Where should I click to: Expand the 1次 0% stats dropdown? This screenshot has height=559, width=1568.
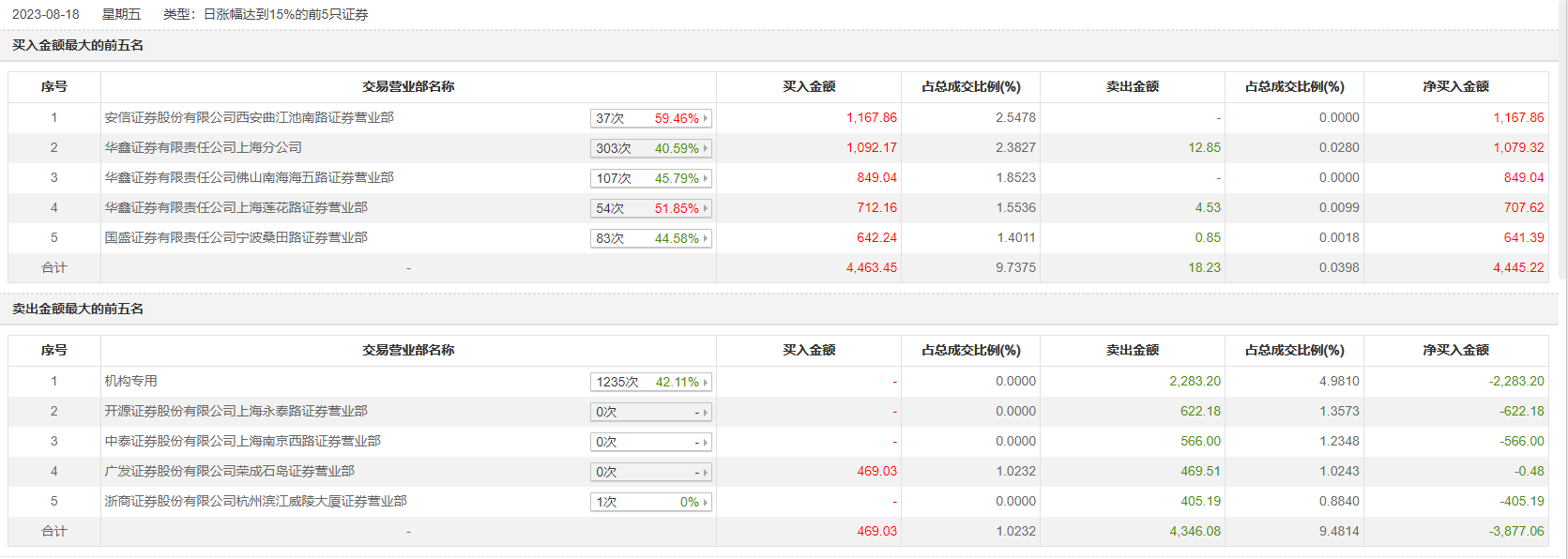[650, 502]
